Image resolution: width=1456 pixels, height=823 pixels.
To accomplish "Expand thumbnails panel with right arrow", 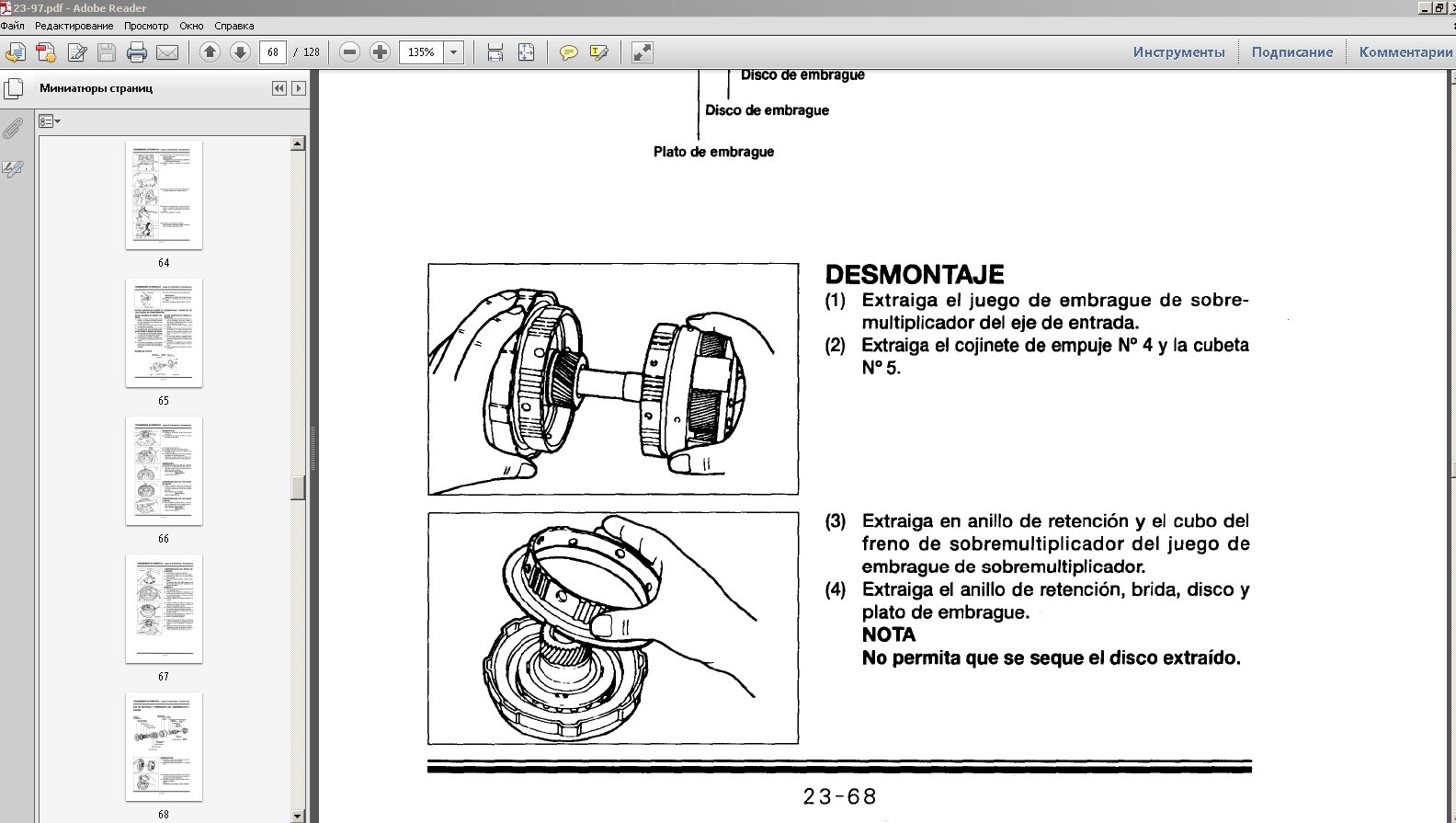I will [x=298, y=88].
